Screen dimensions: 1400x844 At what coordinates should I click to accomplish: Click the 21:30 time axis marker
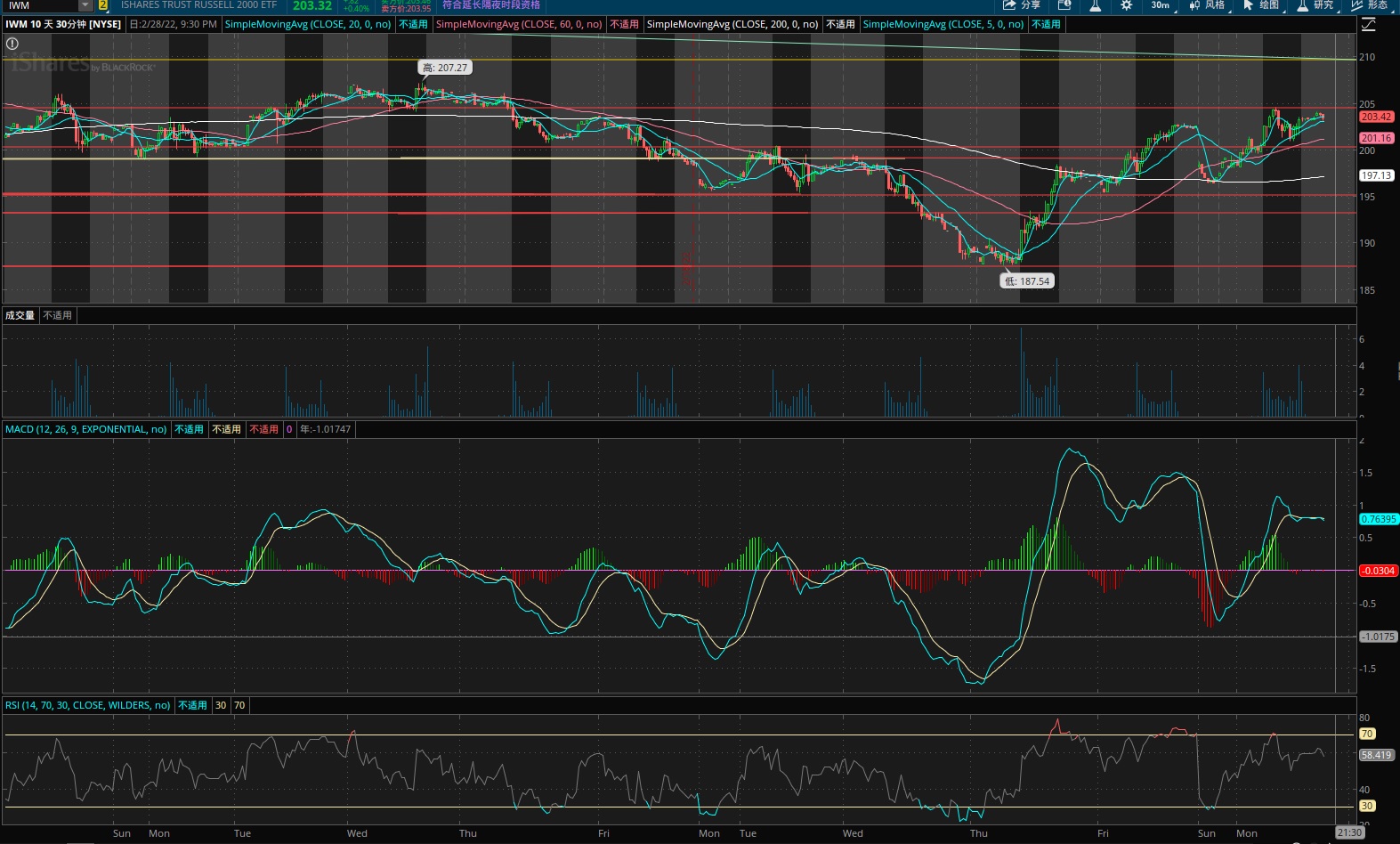1349,833
